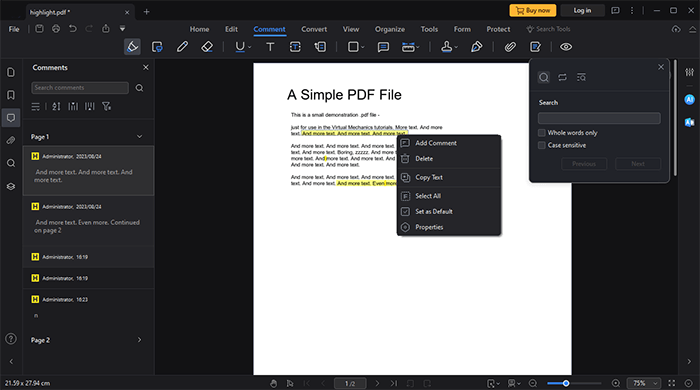Click the Search comments input field
Viewport: 700px width, 390px height.
click(x=80, y=87)
